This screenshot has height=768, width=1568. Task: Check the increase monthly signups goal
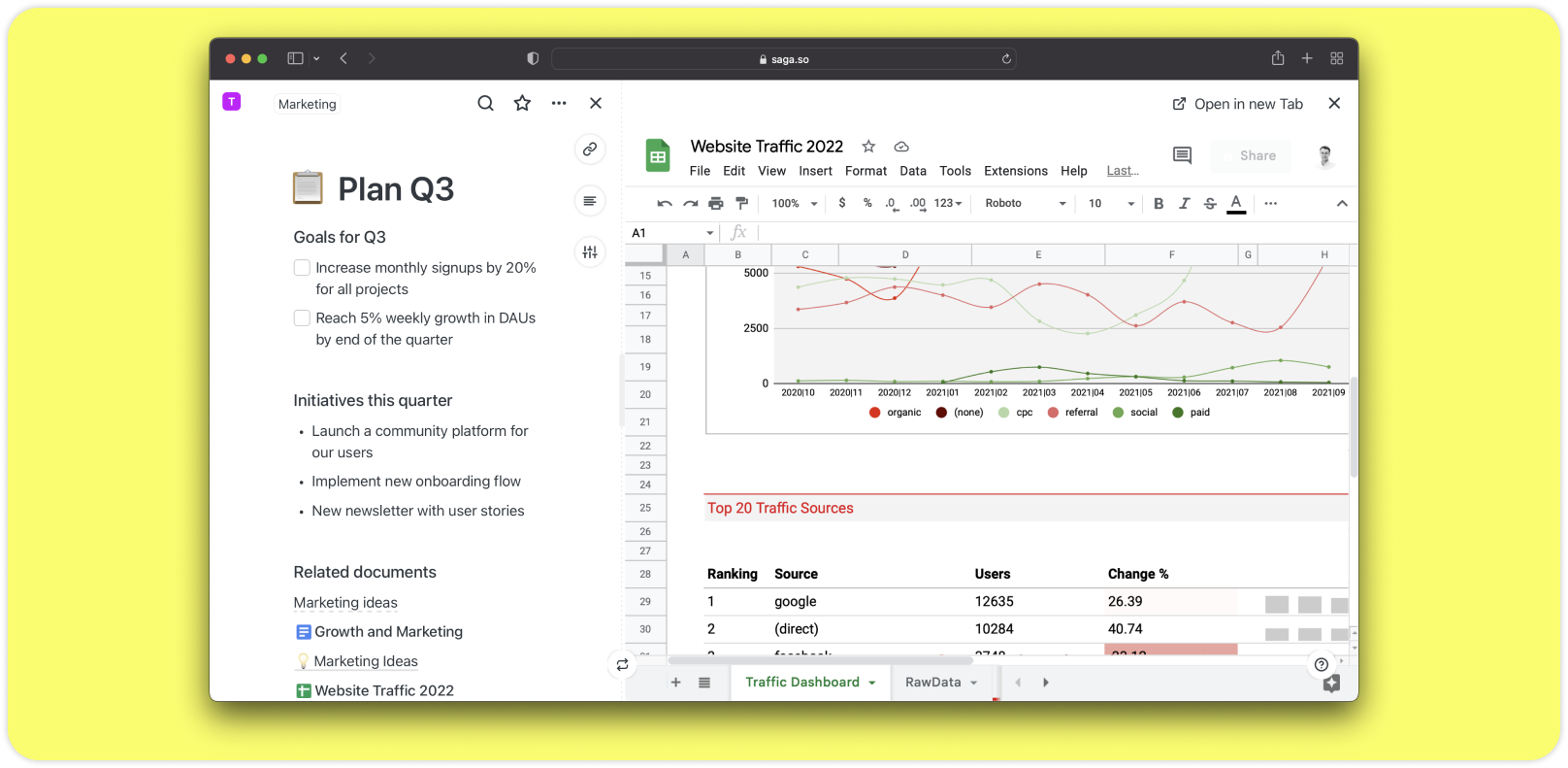click(302, 268)
